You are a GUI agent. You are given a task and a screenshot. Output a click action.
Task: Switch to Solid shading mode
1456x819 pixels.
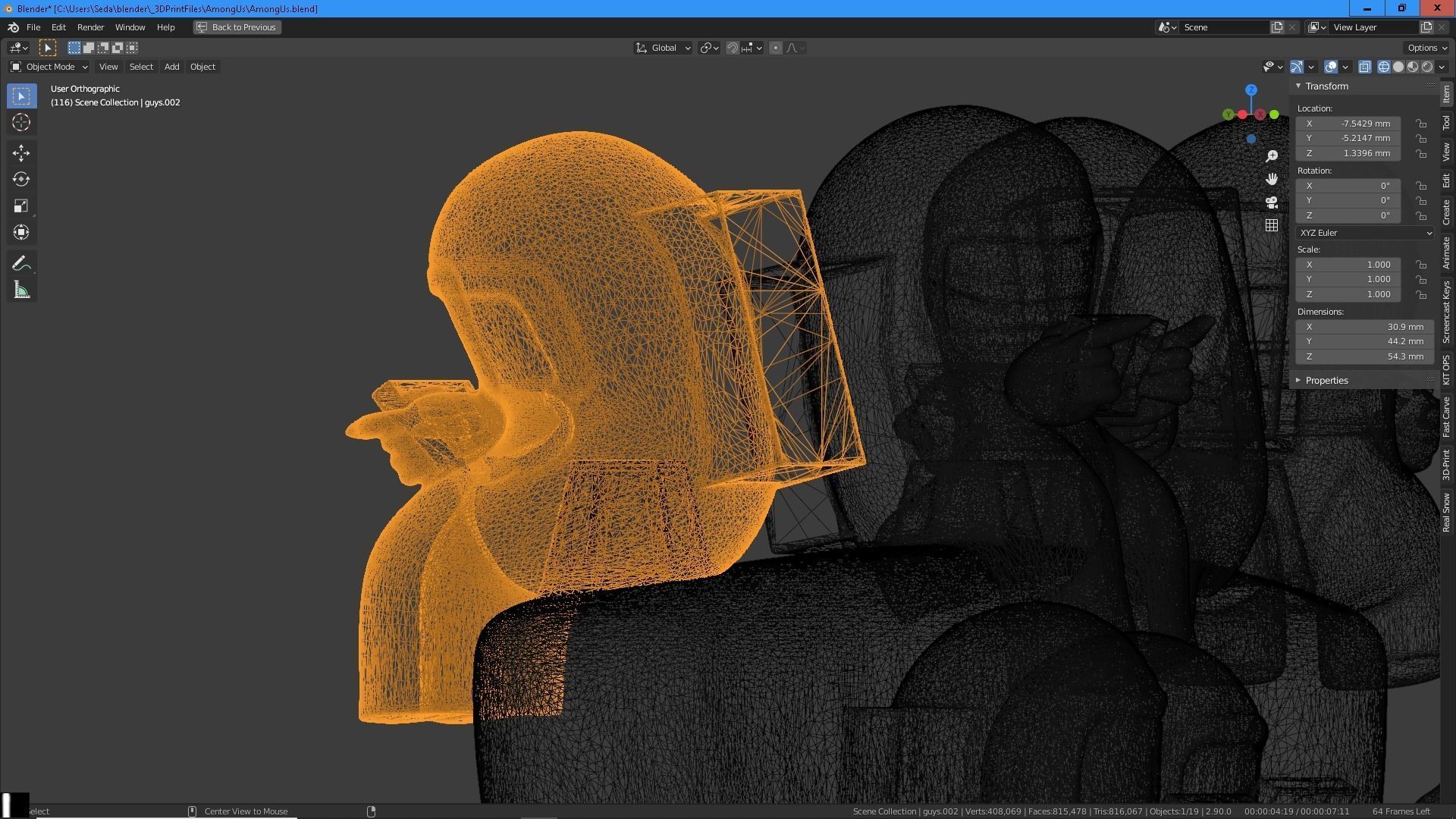pyautogui.click(x=1398, y=67)
